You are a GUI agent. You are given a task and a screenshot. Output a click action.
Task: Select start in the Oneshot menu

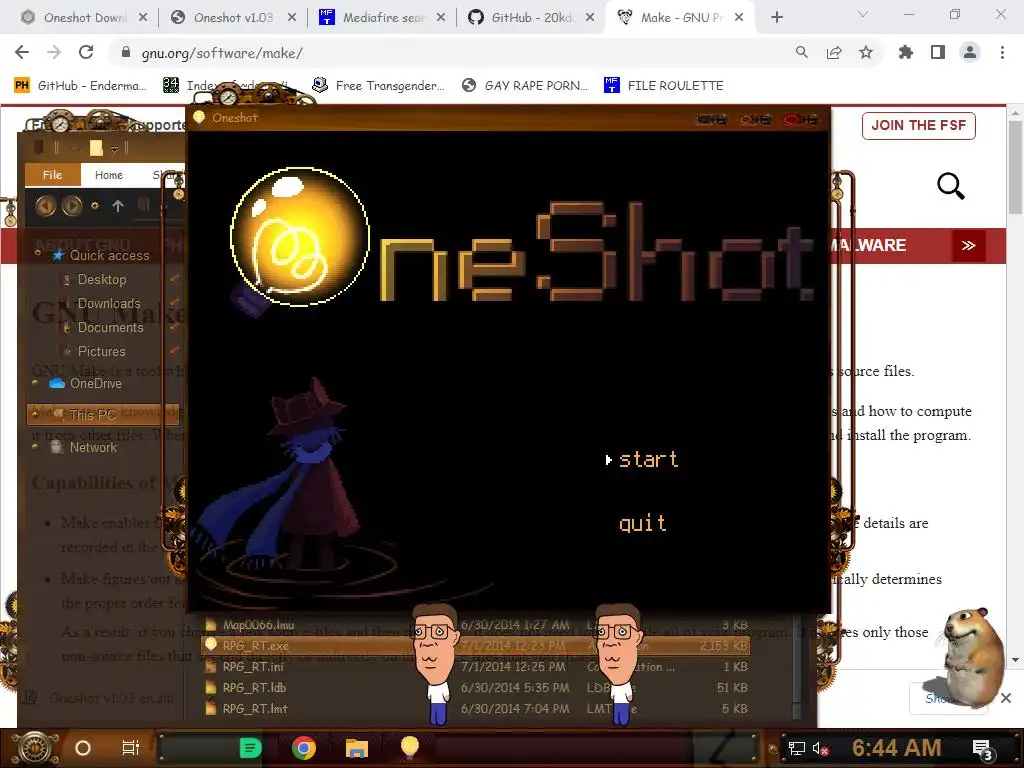(648, 460)
